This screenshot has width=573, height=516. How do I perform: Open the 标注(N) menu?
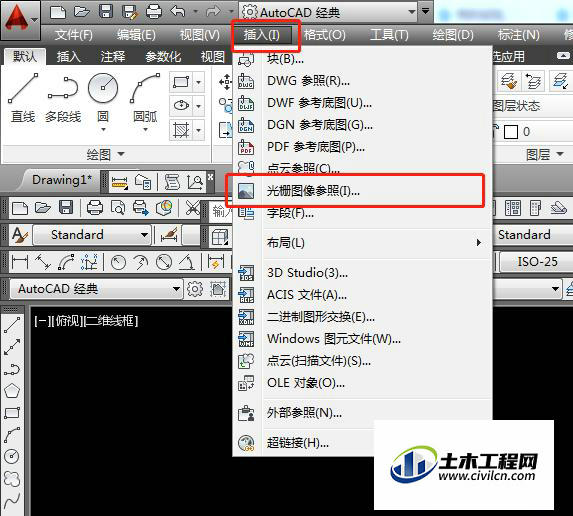pyautogui.click(x=519, y=35)
